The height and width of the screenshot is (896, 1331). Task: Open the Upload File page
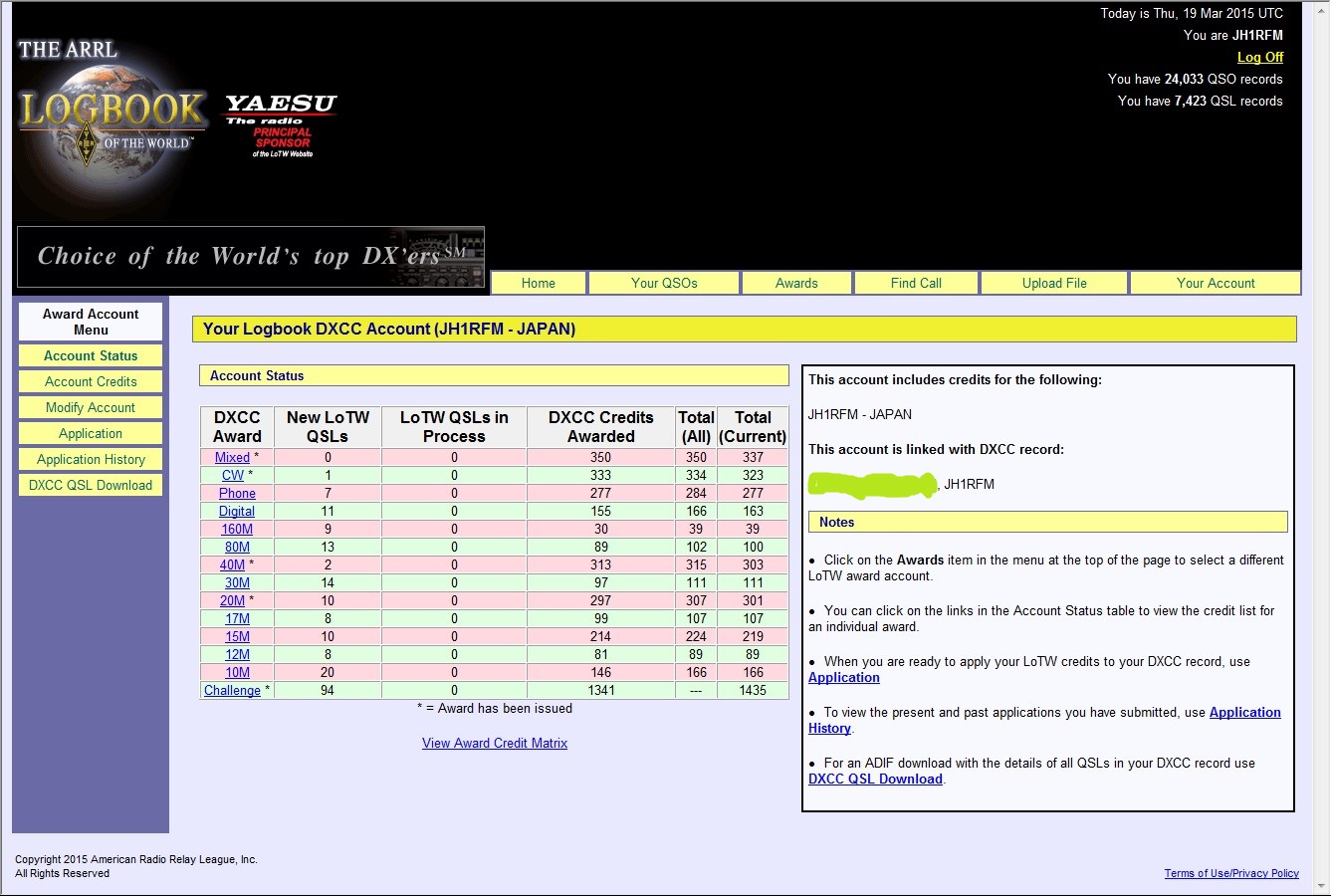point(1054,283)
